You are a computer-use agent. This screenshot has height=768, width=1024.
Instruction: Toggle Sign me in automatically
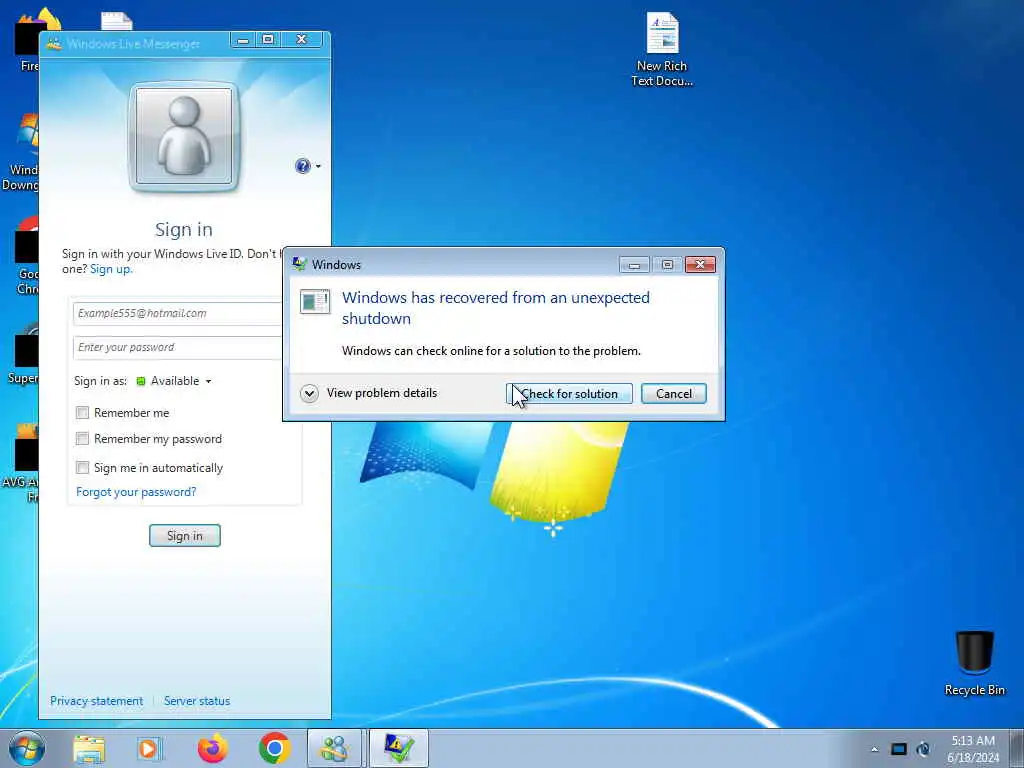pyautogui.click(x=82, y=468)
